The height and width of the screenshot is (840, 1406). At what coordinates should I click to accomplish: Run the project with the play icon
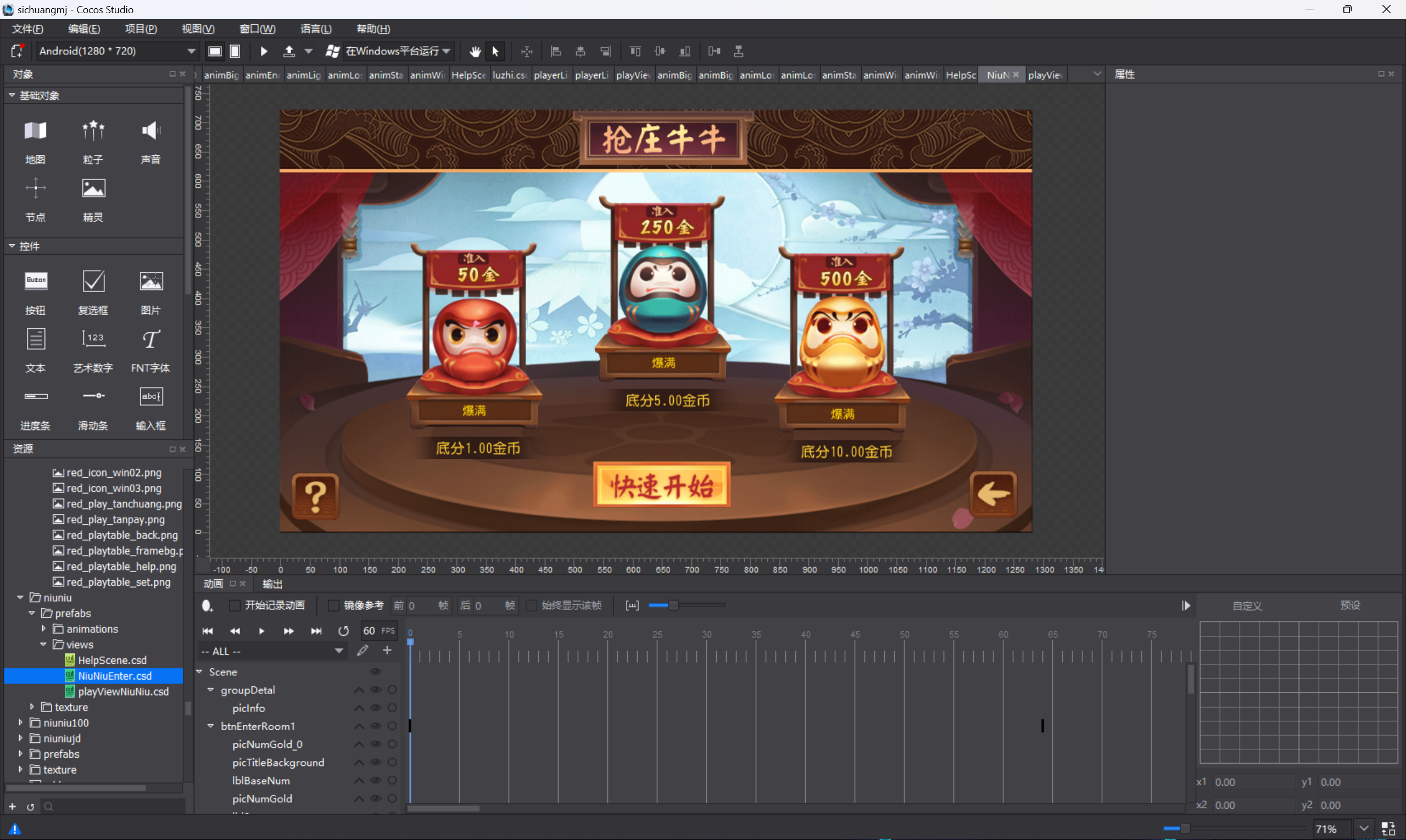pyautogui.click(x=264, y=52)
